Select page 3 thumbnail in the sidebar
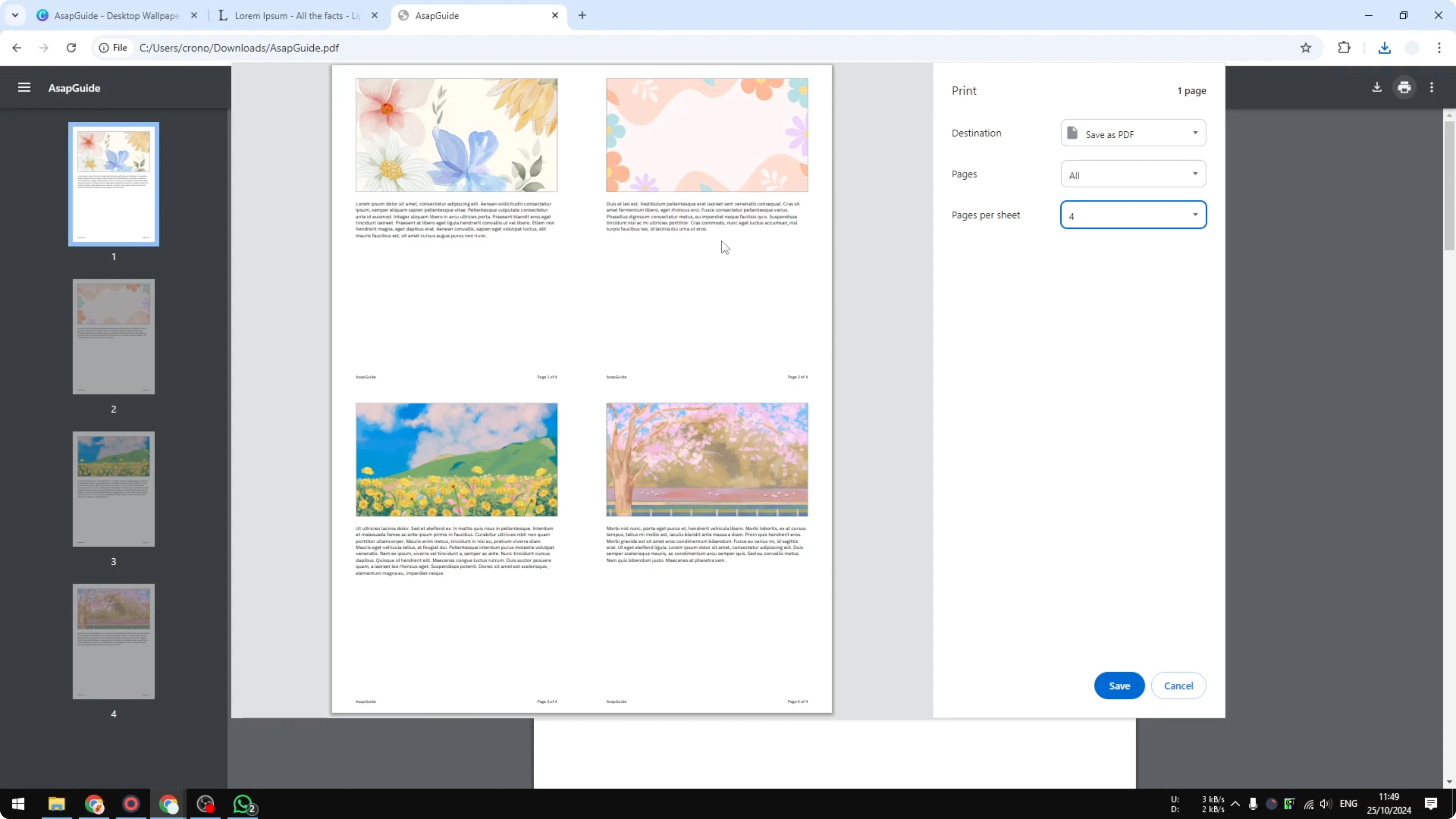 click(x=113, y=489)
